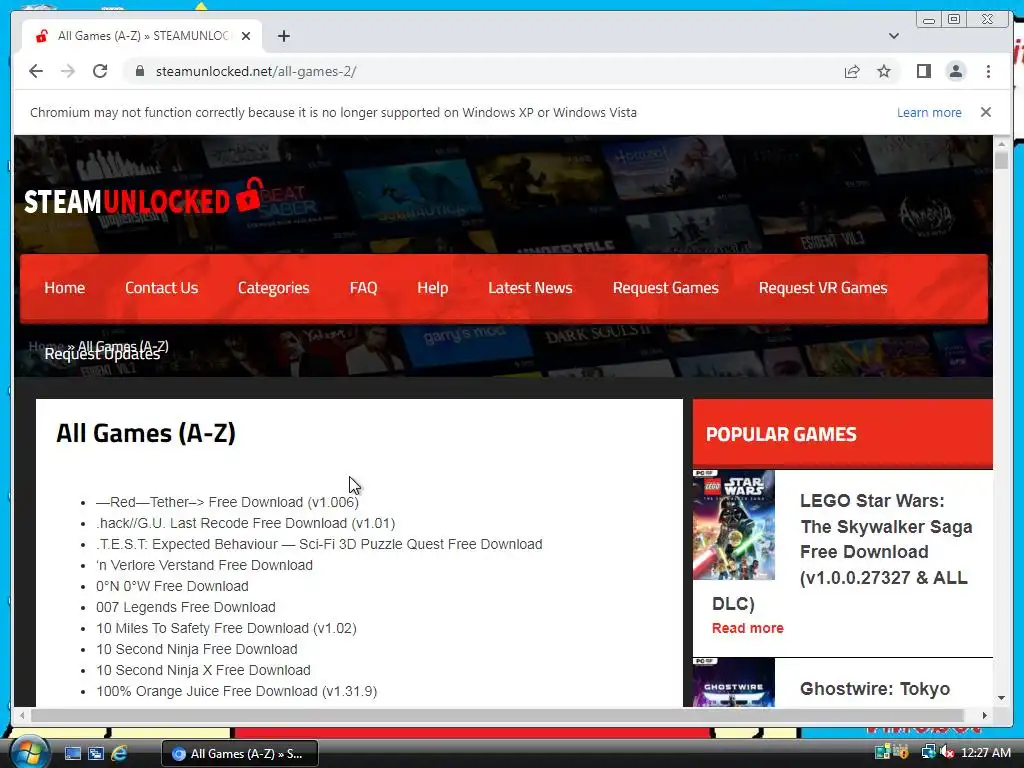Click the network tray icon
Screen dimensions: 1024x768
[927, 753]
